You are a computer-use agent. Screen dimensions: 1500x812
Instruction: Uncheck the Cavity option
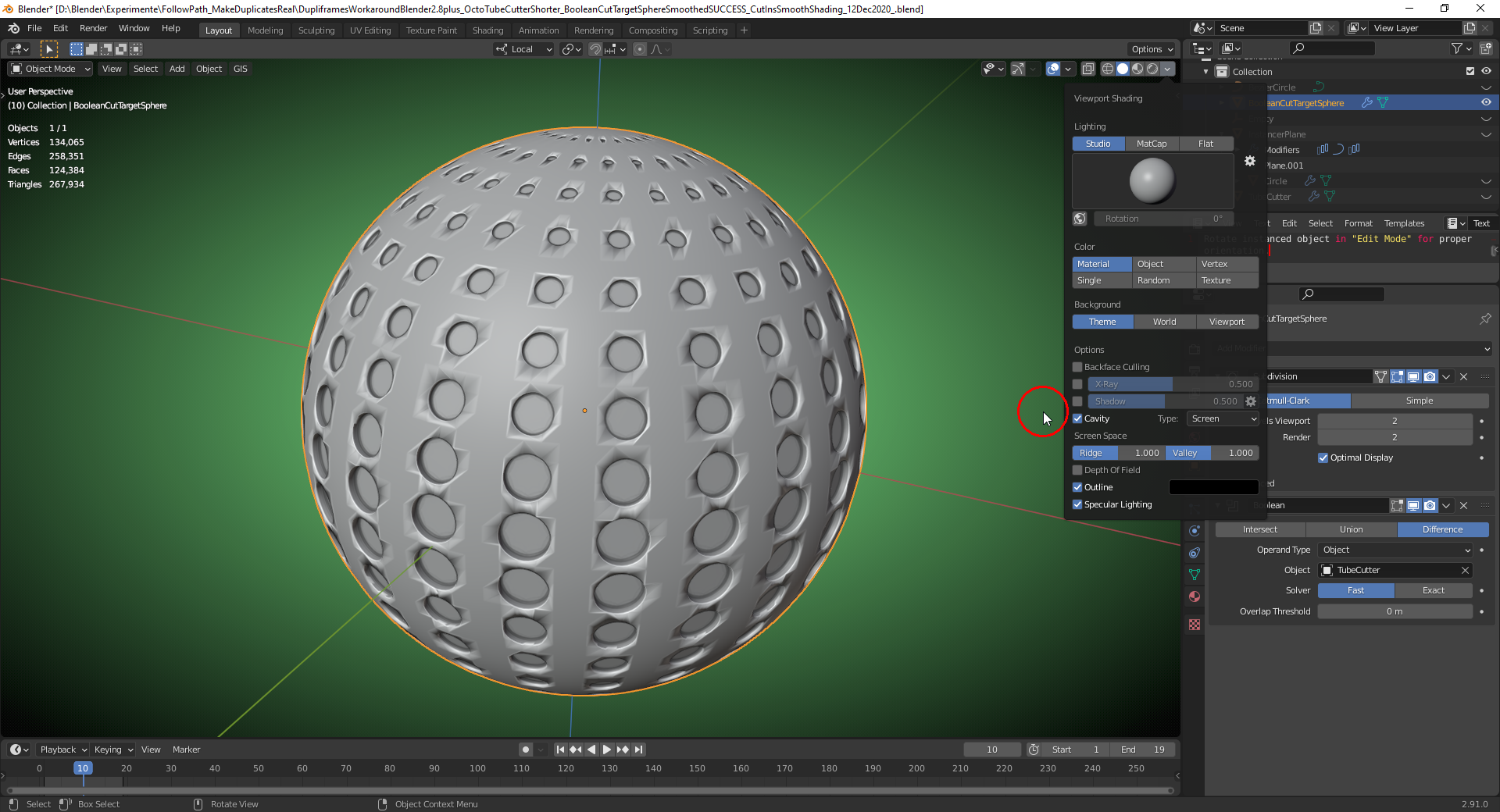coord(1077,418)
